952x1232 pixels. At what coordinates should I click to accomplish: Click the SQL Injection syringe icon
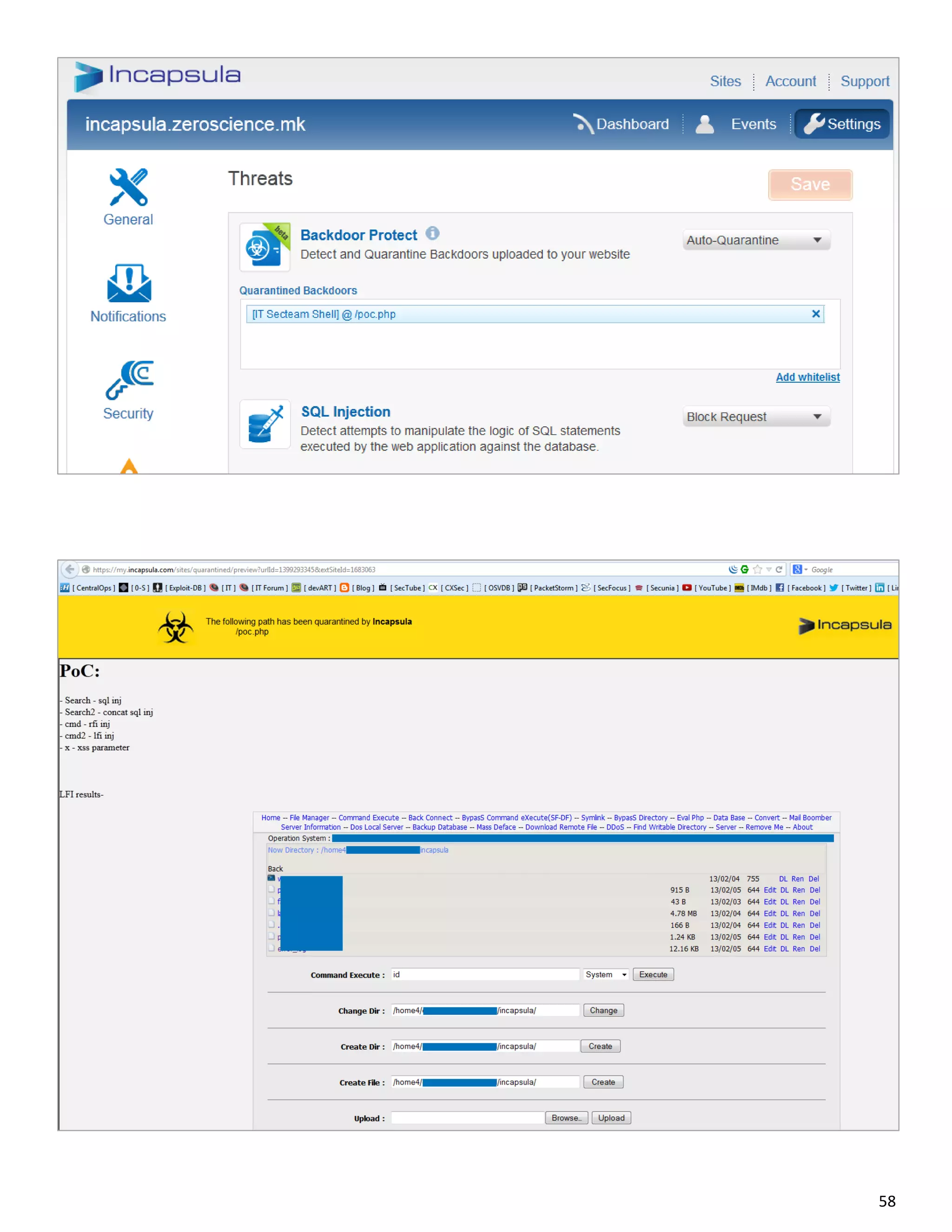(x=265, y=424)
